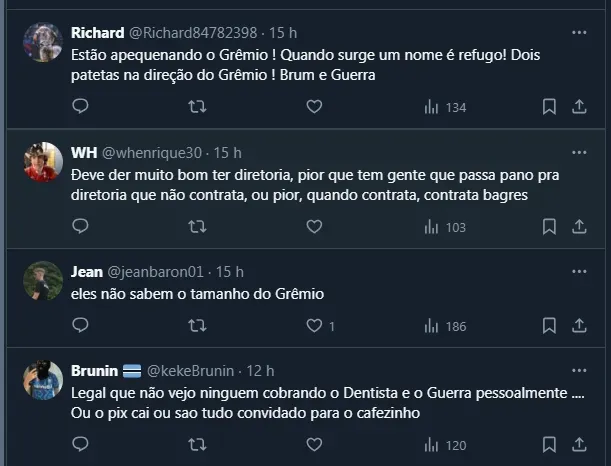
Task: Open Jean's profile picture
Action: (43, 282)
